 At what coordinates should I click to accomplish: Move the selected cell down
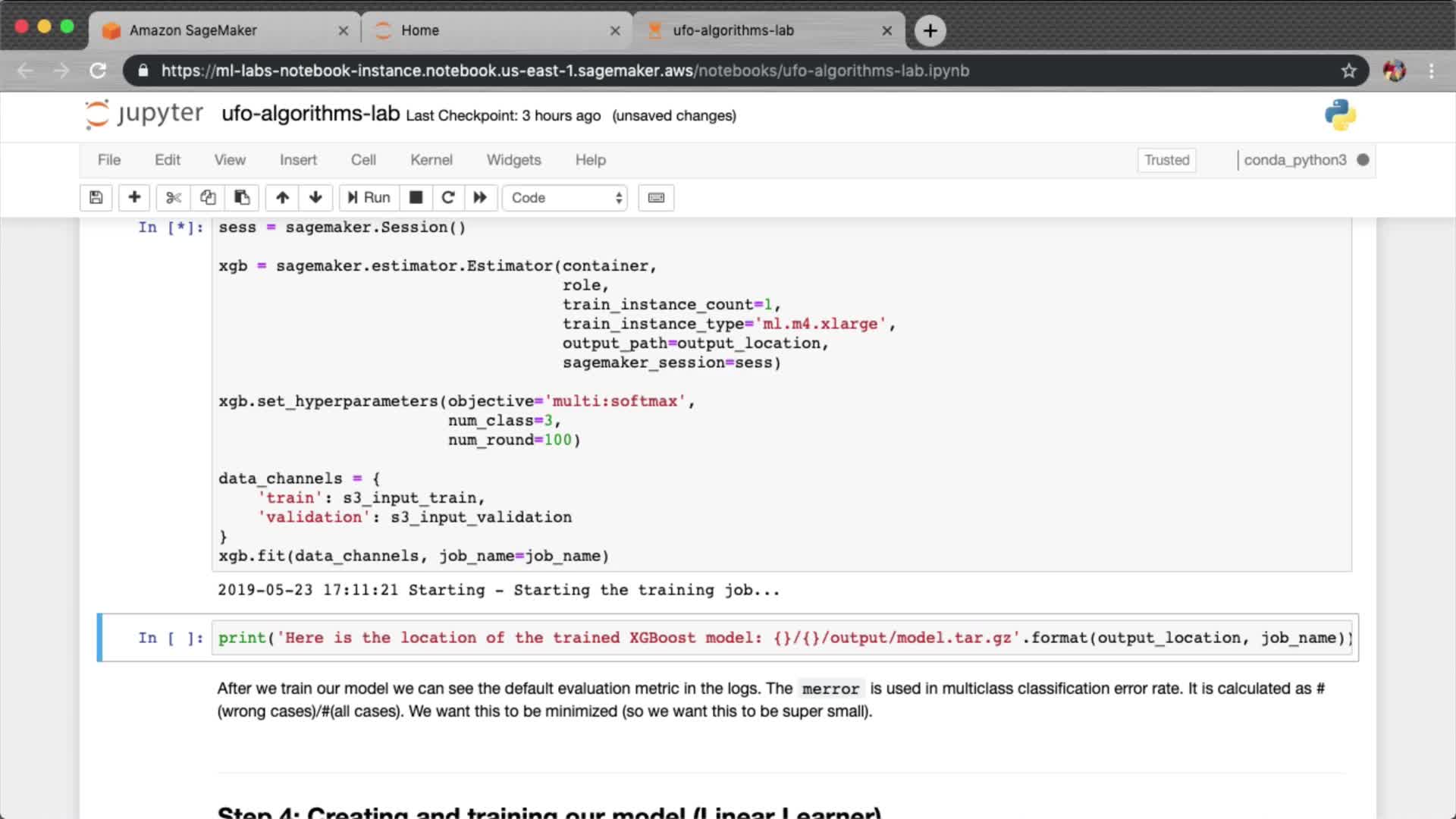(x=315, y=198)
